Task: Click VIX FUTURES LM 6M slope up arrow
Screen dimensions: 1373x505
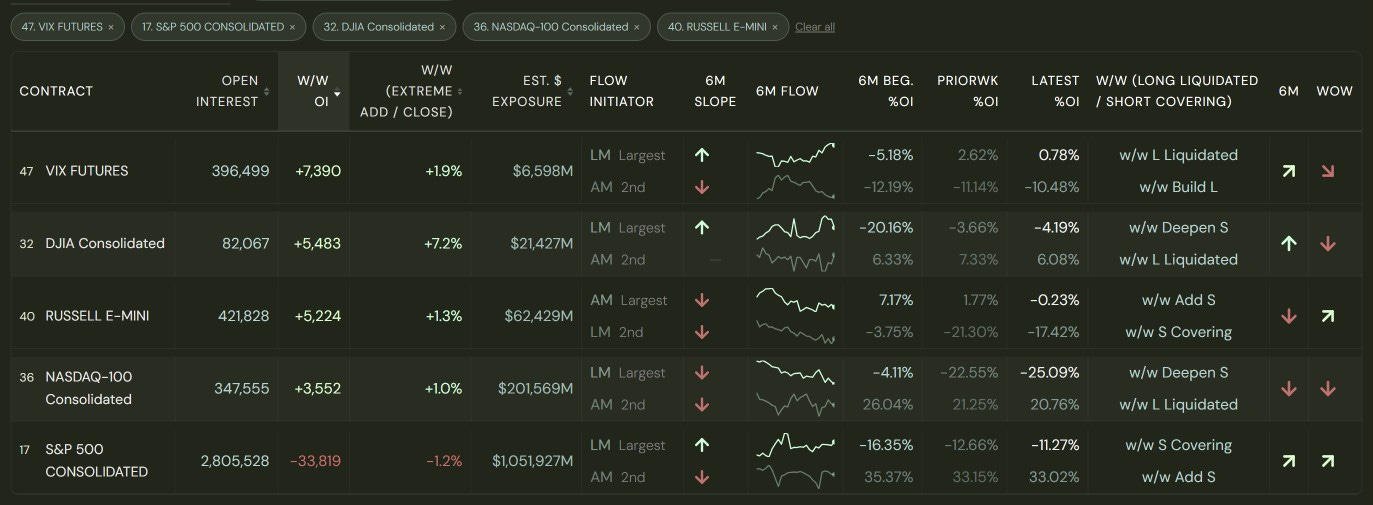Action: (702, 155)
